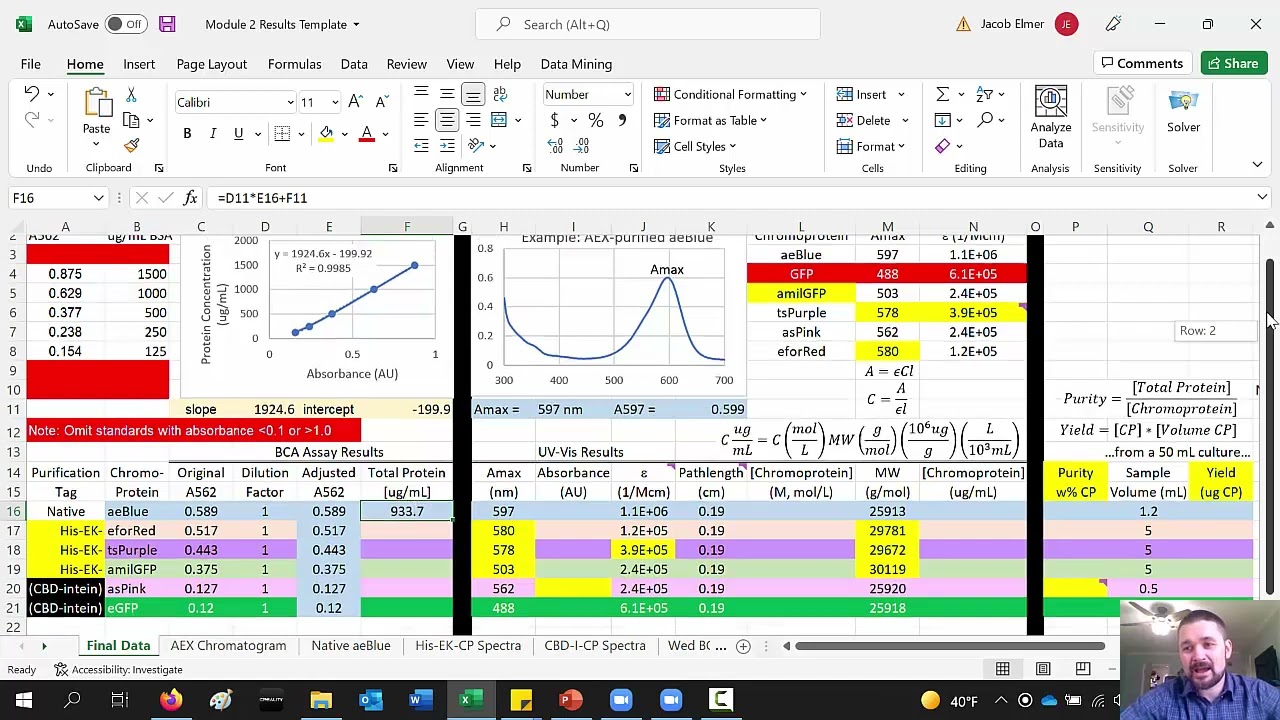
Task: Click the AutoSum sigma icon
Action: [942, 94]
